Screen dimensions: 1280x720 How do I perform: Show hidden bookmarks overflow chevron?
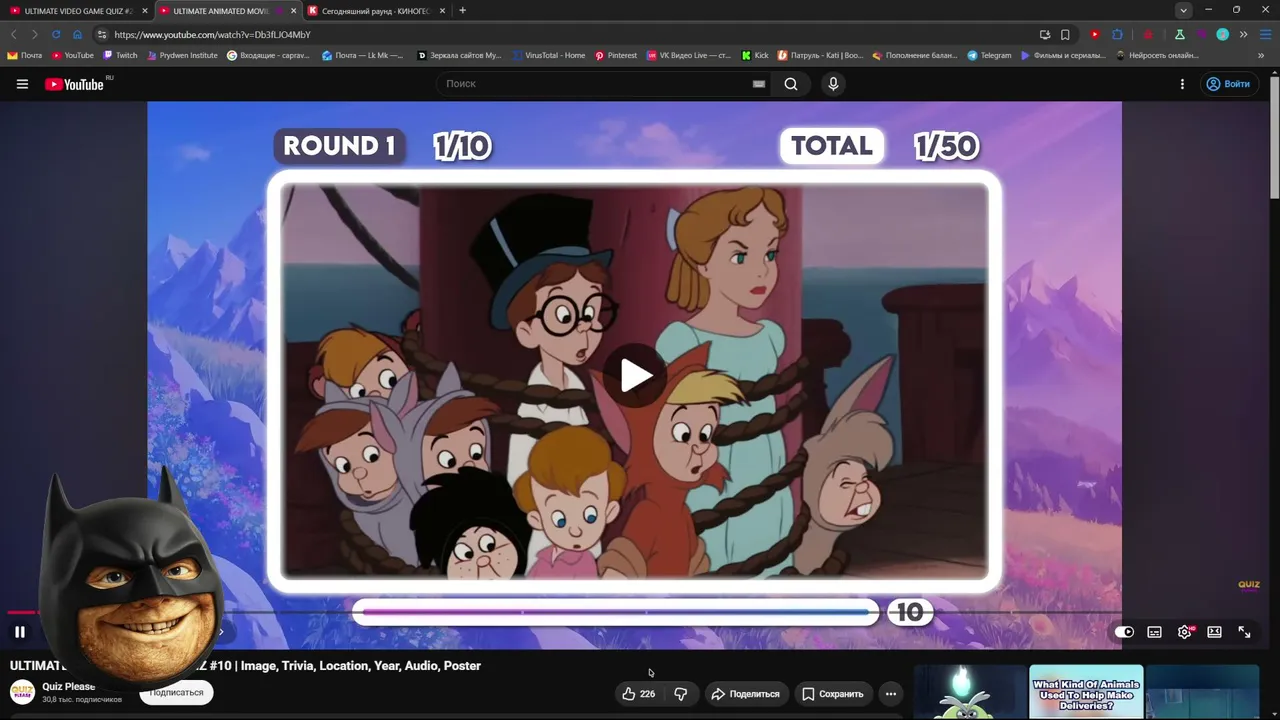click(1262, 56)
